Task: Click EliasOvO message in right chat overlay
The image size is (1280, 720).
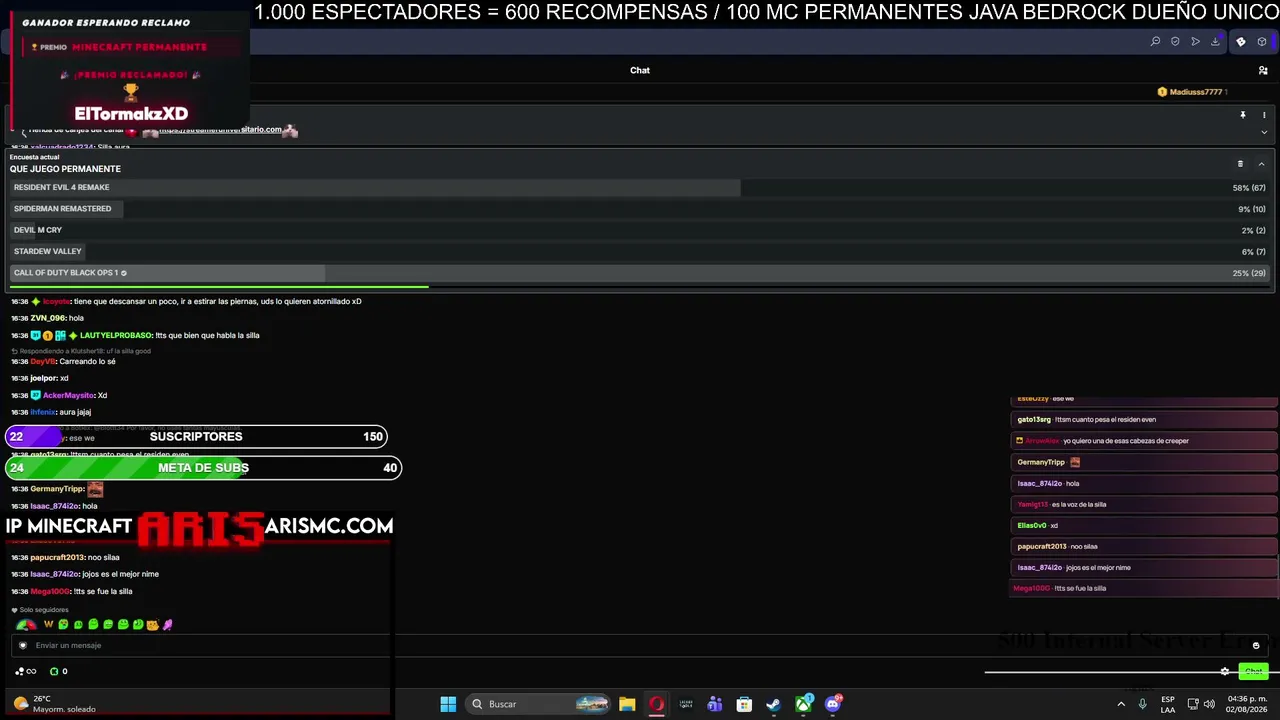Action: tap(1144, 525)
